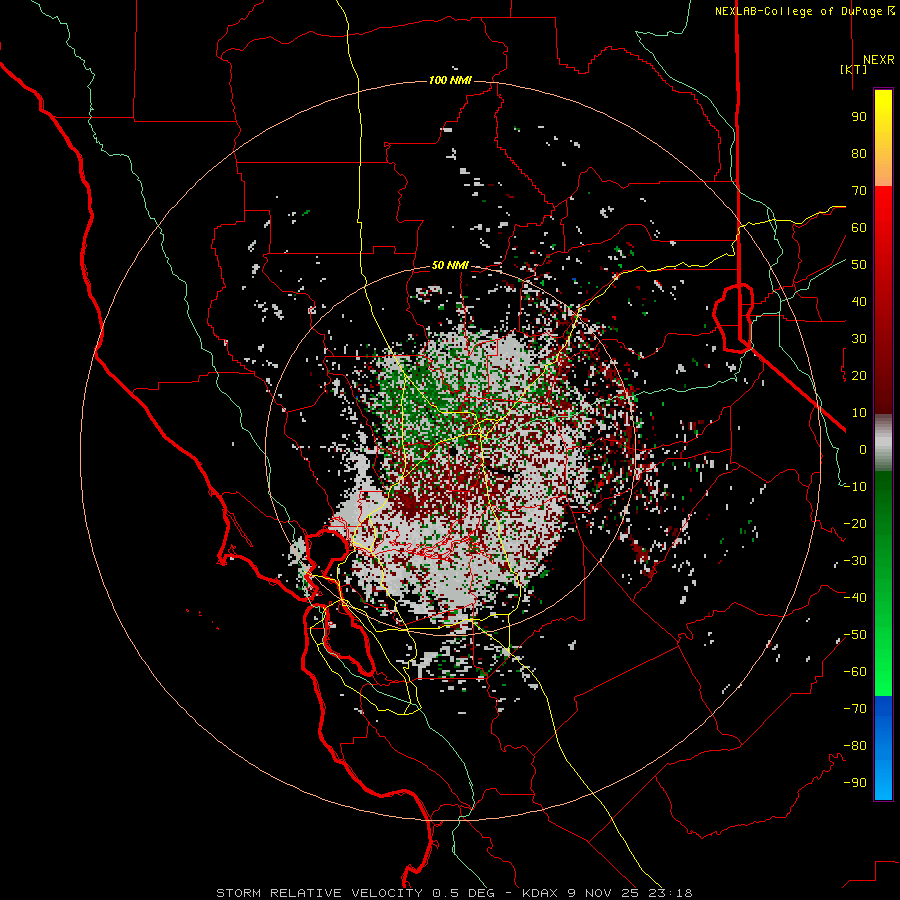Click the "100 NMI" range ring label
This screenshot has width=900, height=900.
pos(450,80)
